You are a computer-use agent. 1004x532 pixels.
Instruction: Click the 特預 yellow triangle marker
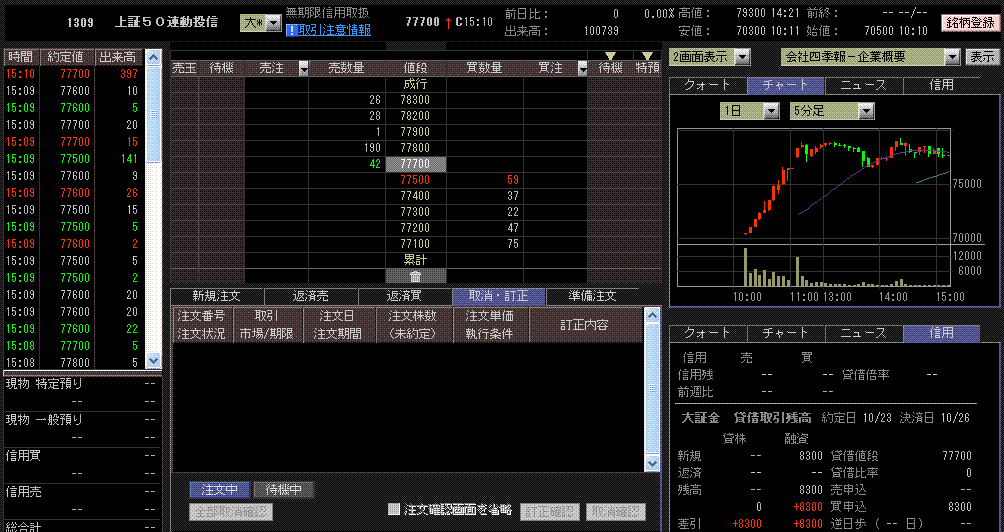[649, 56]
